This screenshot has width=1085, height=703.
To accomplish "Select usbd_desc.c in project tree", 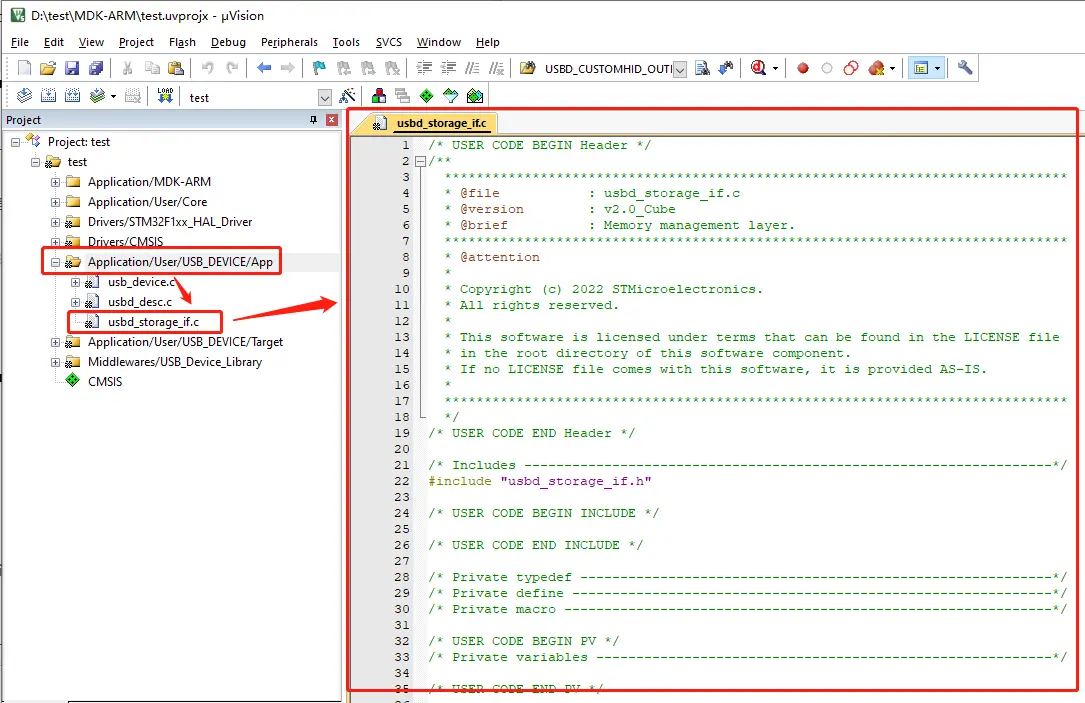I will click(139, 302).
